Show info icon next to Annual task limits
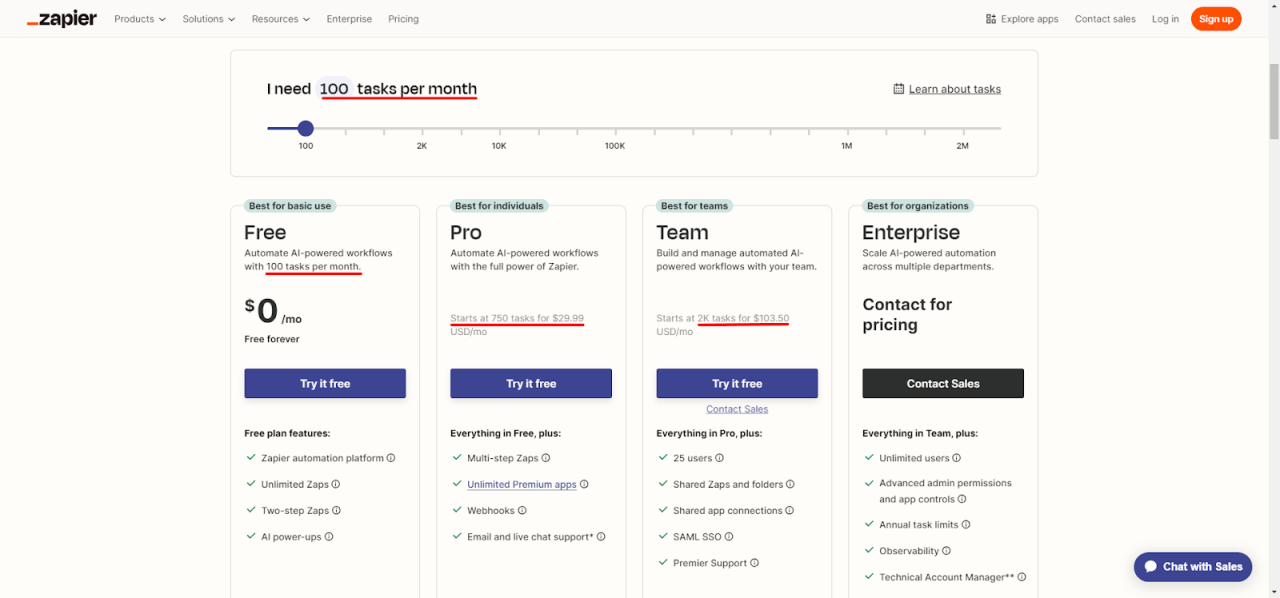Screen dimensions: 1280x598 click(966, 525)
